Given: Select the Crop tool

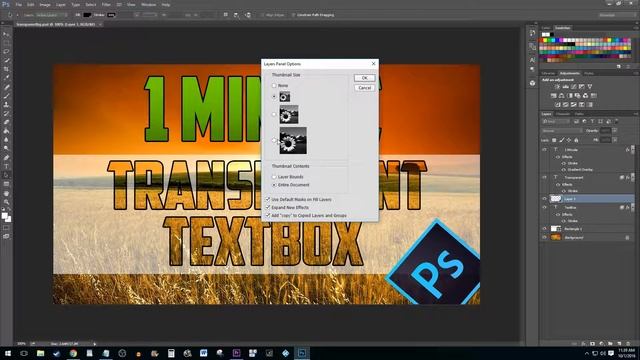Looking at the screenshot, I should coord(6,69).
